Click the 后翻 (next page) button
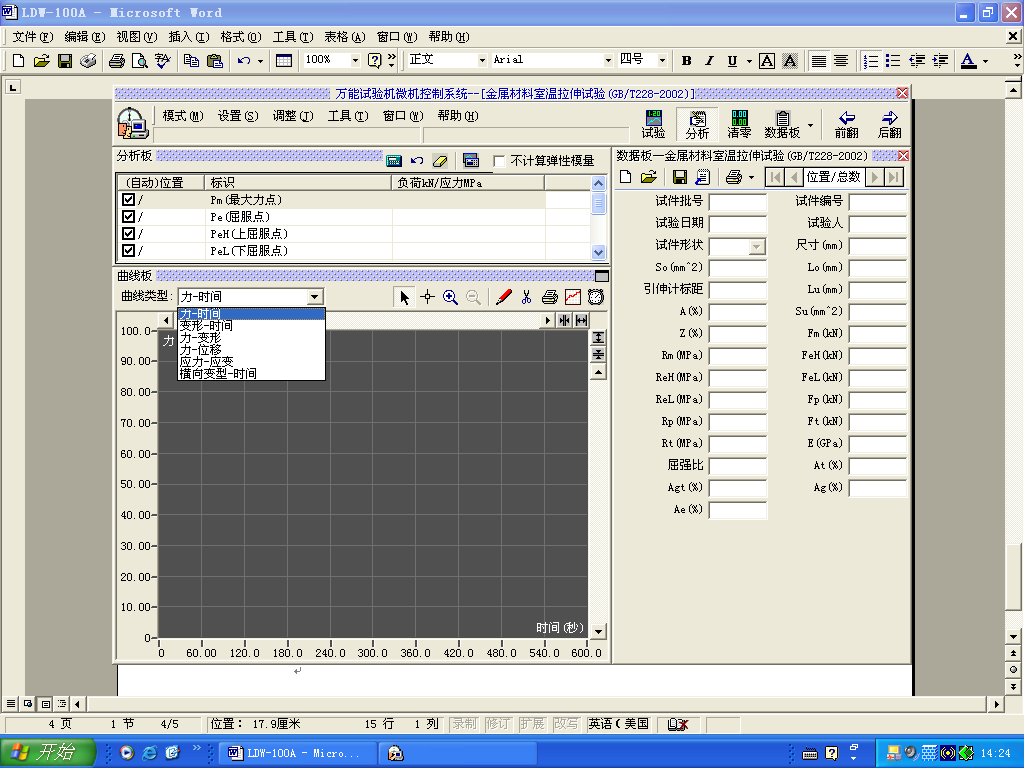1024x768 pixels. (x=889, y=122)
